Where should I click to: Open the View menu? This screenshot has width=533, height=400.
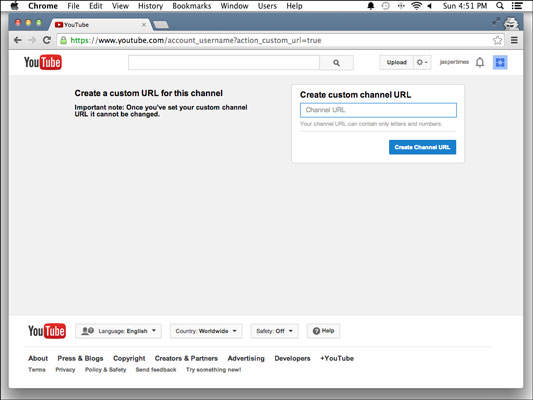[120, 6]
